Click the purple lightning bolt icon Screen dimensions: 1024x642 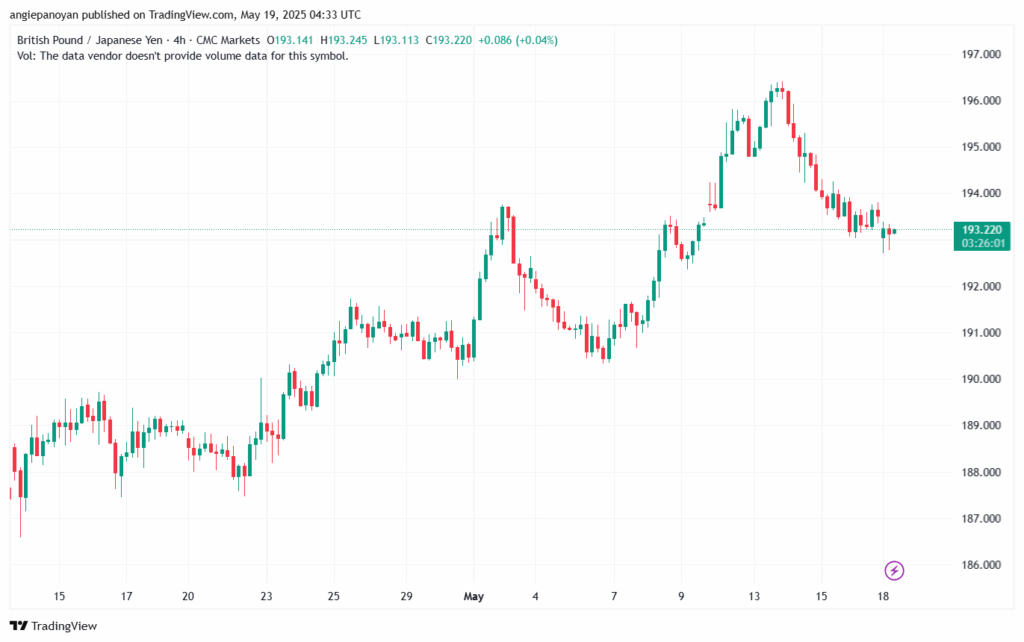(895, 570)
